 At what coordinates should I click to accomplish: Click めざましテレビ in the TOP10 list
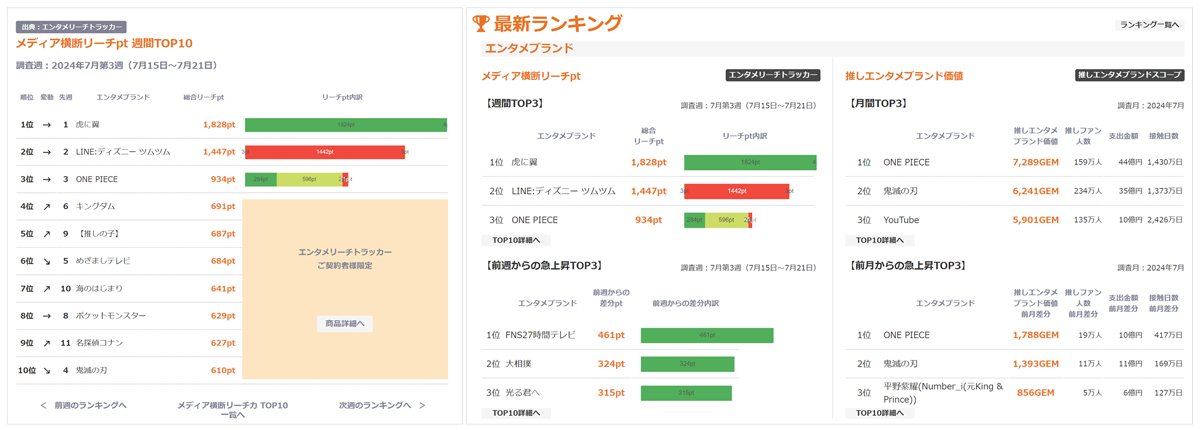(103, 261)
